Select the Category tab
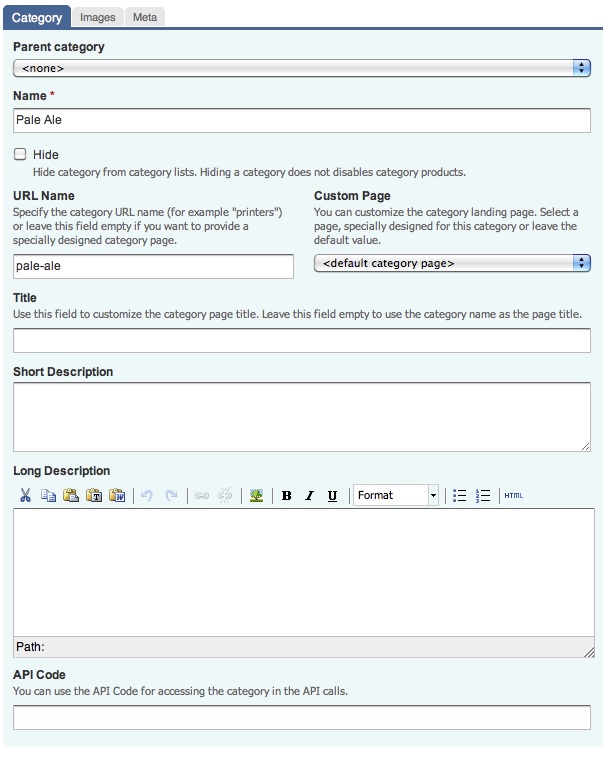This screenshot has height=759, width=612. [37, 17]
